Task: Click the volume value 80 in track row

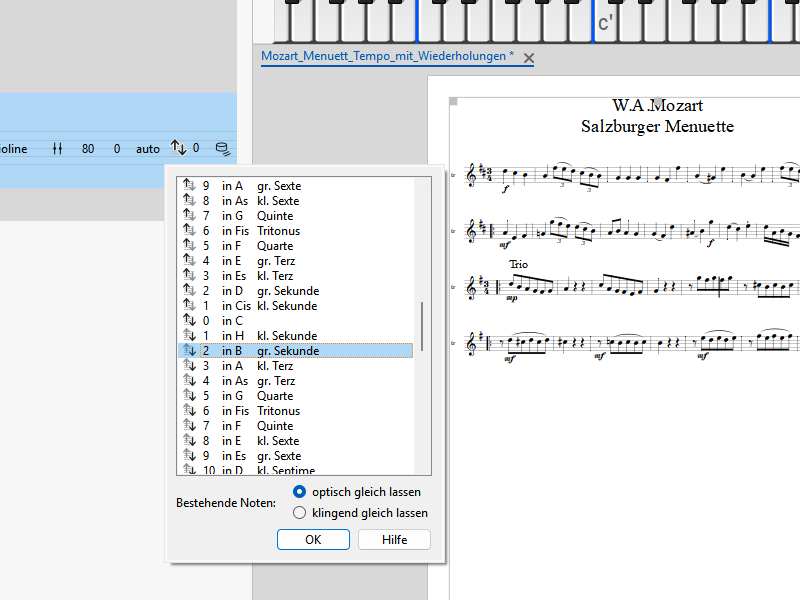Action: tap(88, 149)
